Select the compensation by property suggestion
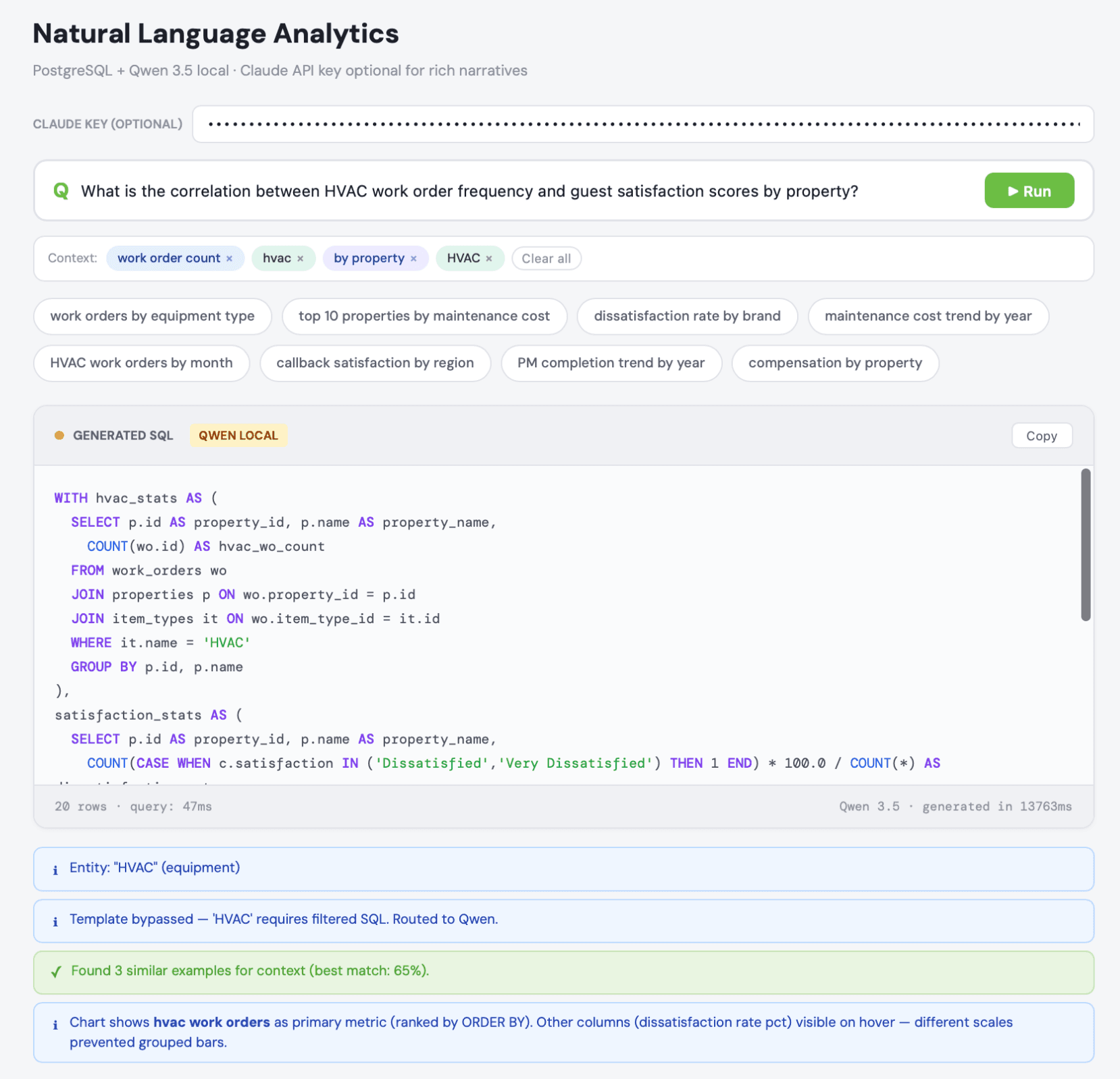 [x=835, y=363]
